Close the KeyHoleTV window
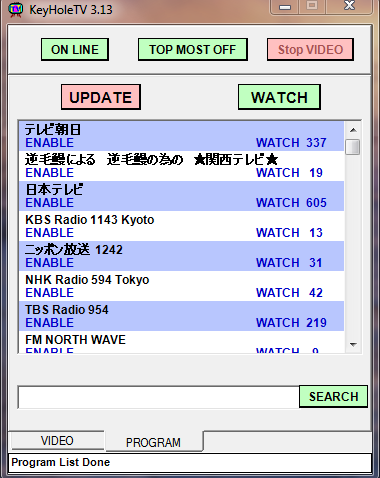 (349, 6)
